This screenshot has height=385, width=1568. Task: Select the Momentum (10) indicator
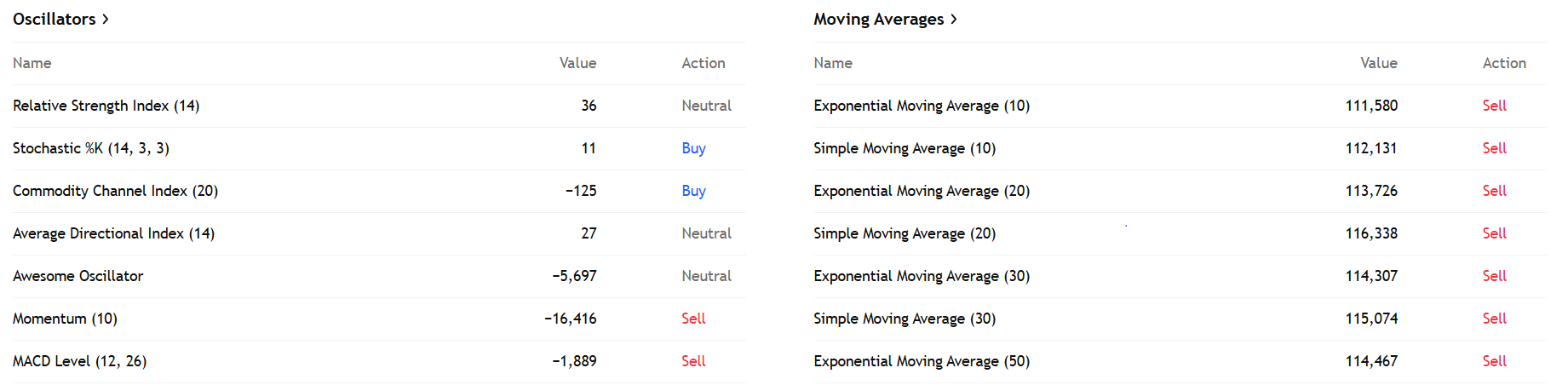click(x=66, y=319)
